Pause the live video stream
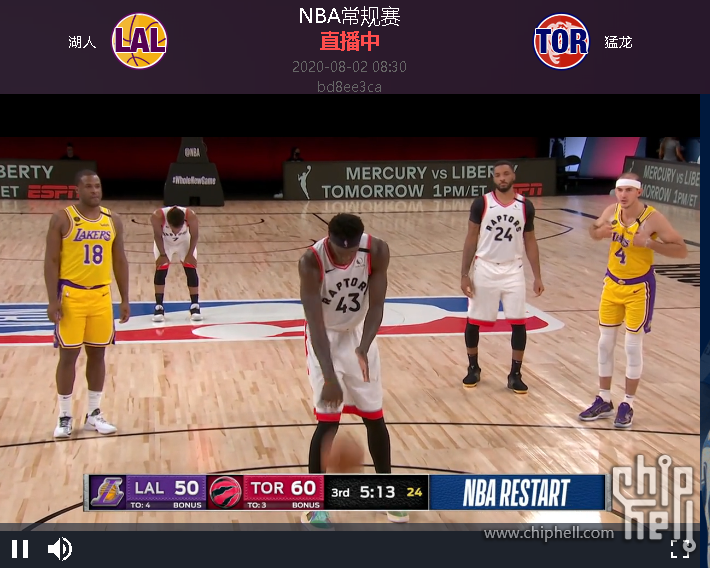 click(20, 549)
